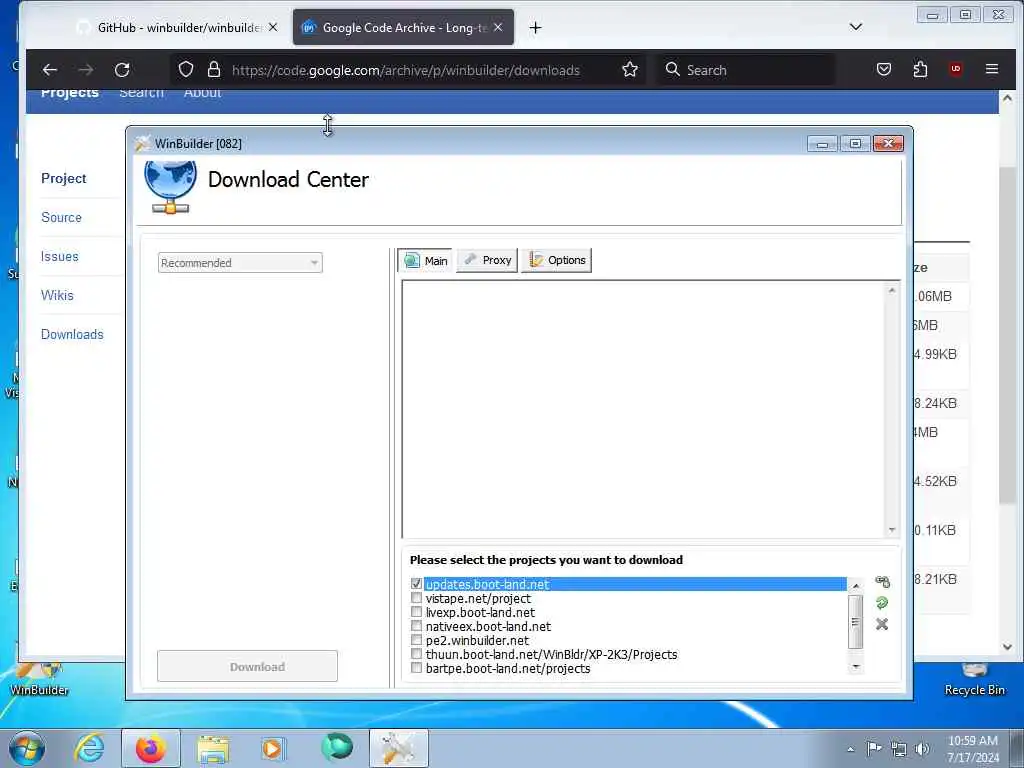Click Projects in Google Code header
1024x768 pixels.
click(69, 93)
